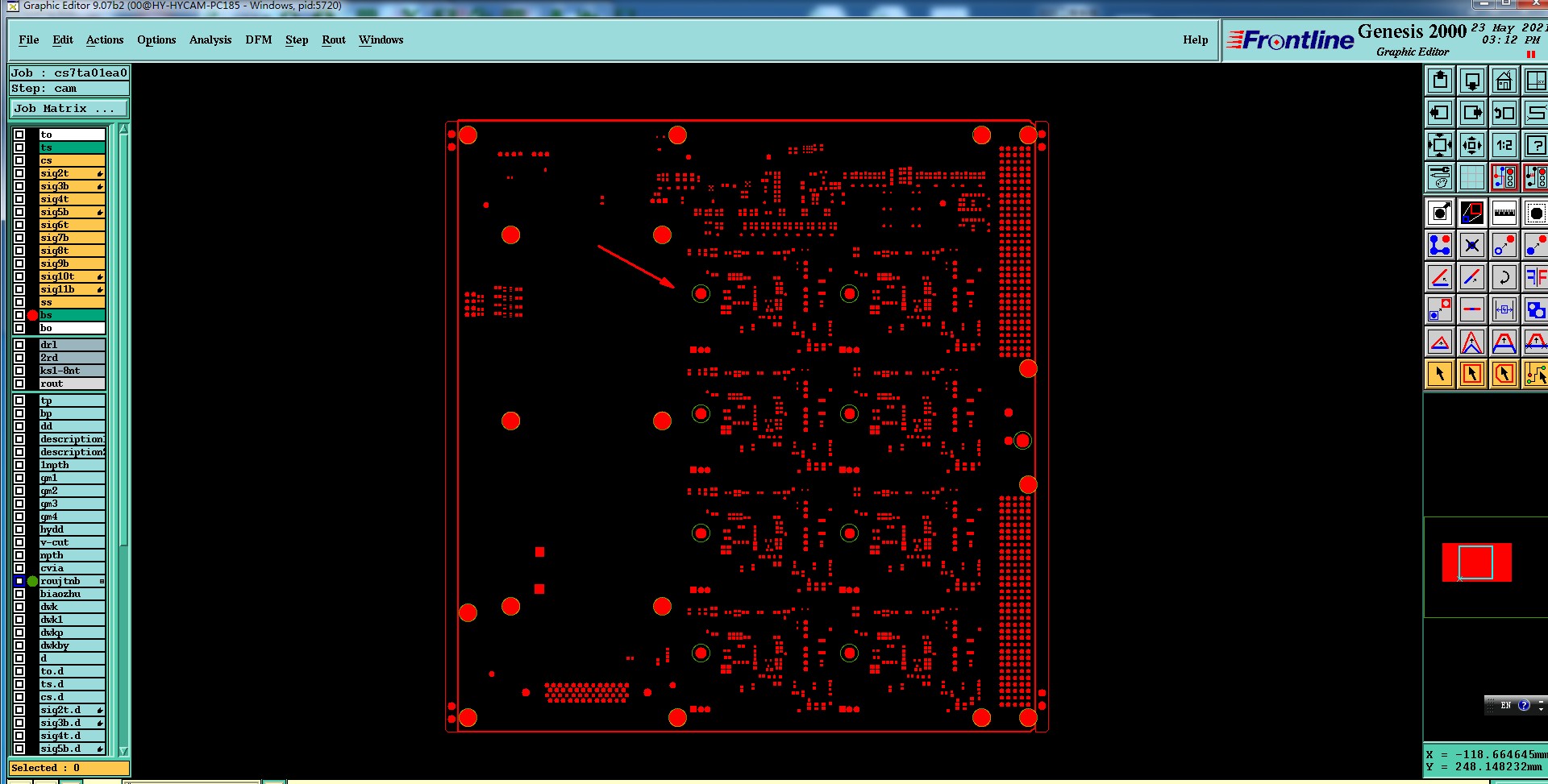1548x784 pixels.
Task: Click the layer list scroll-up arrow
Action: pos(123,129)
